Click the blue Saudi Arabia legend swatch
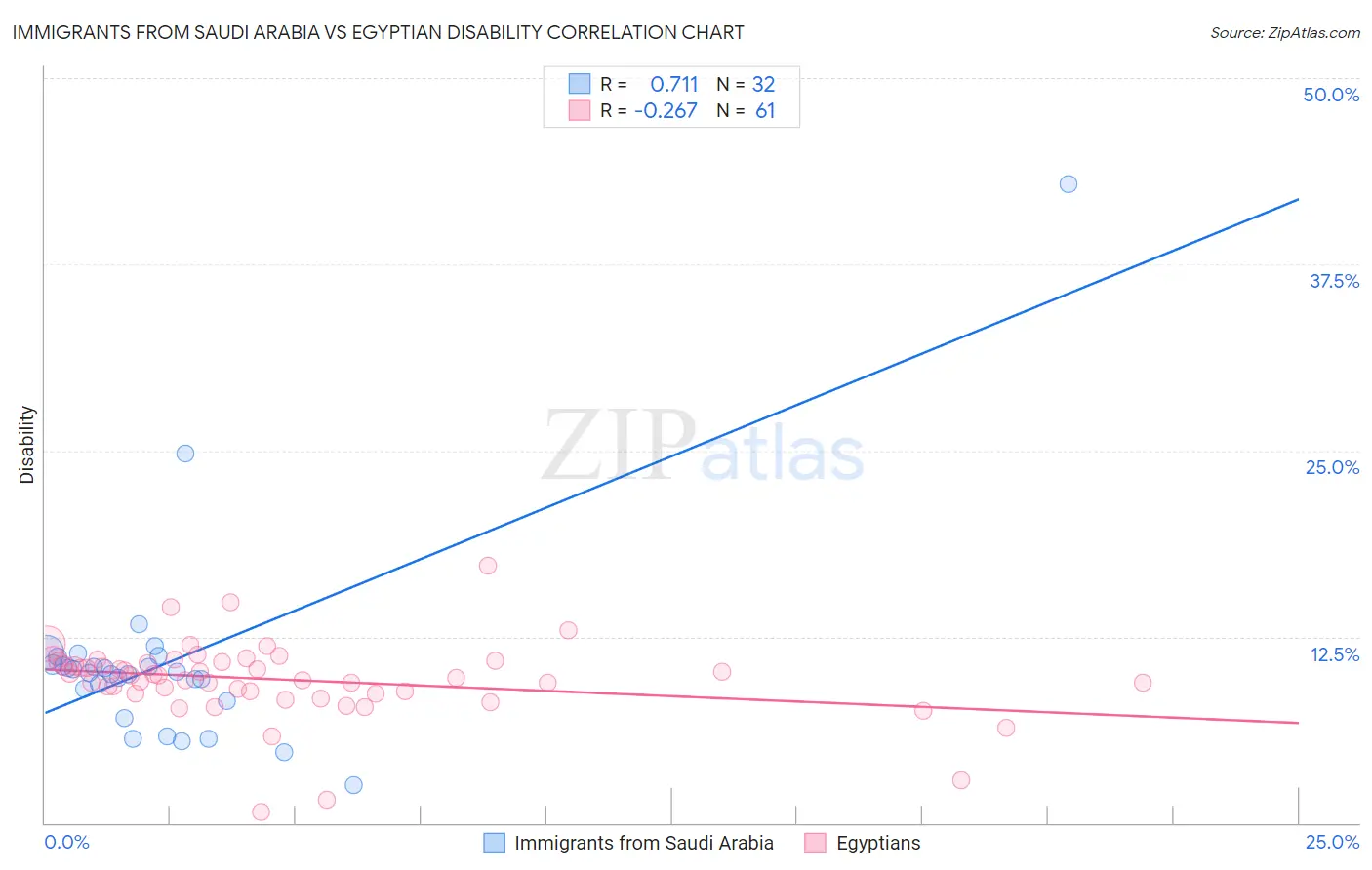The image size is (1372, 870). 495,843
